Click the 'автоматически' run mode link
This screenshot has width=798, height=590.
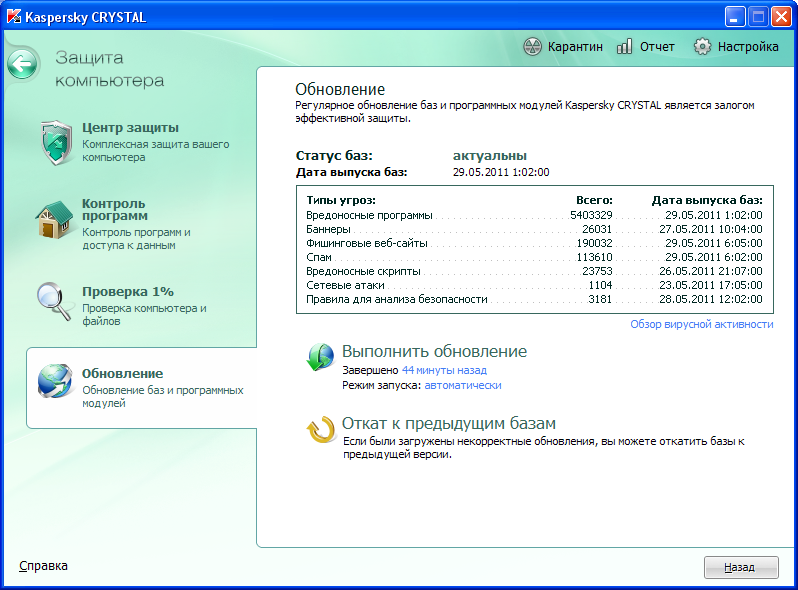pyautogui.click(x=463, y=385)
